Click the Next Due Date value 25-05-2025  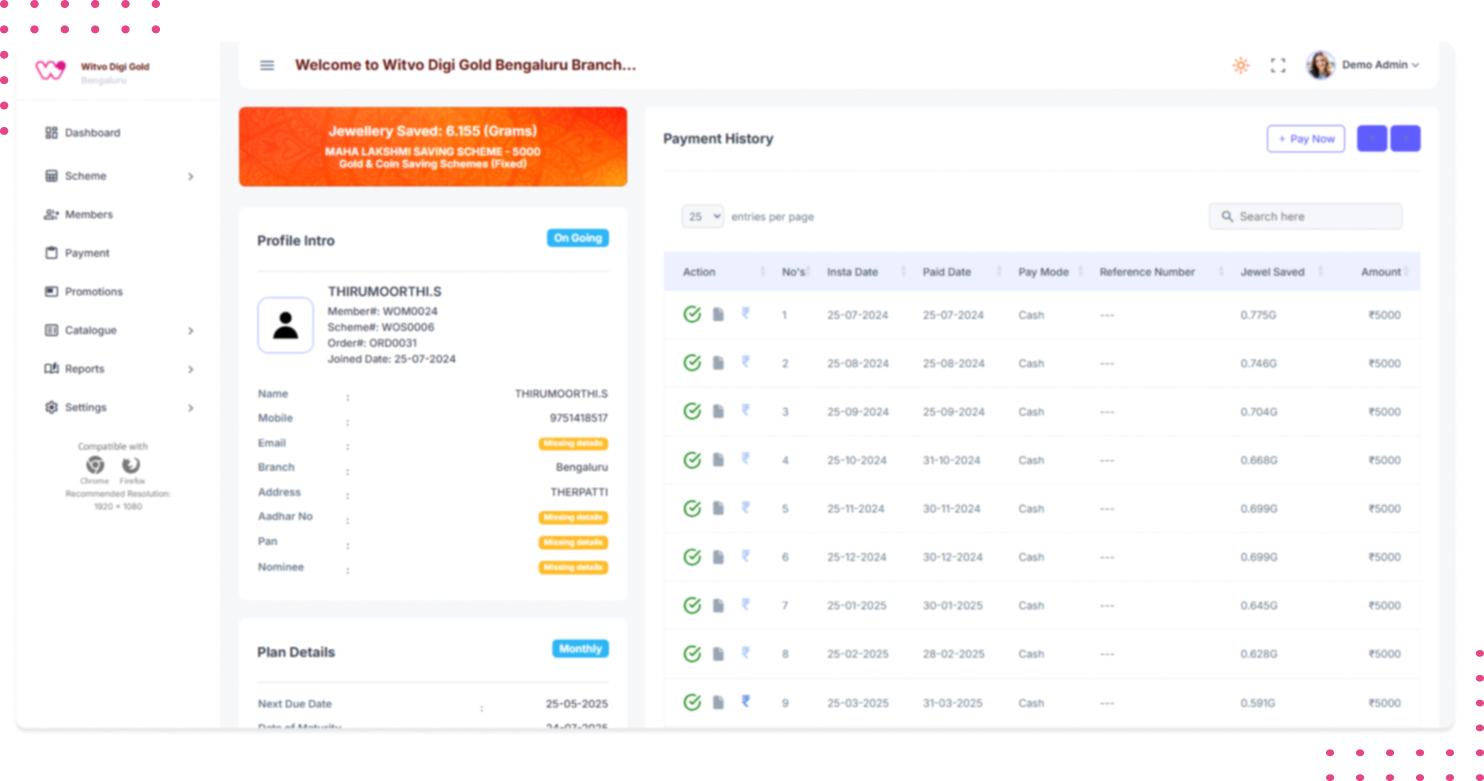576,704
